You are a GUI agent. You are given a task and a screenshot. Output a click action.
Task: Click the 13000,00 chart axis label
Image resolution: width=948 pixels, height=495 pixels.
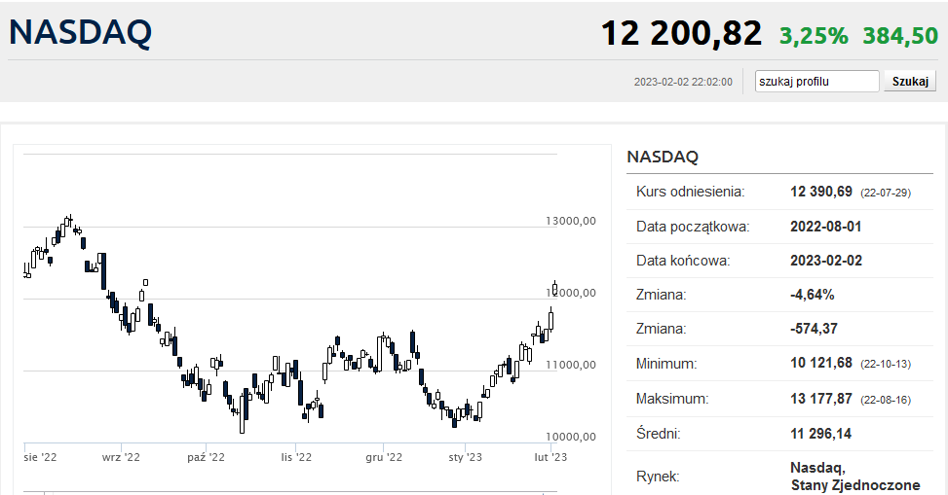pyautogui.click(x=570, y=221)
